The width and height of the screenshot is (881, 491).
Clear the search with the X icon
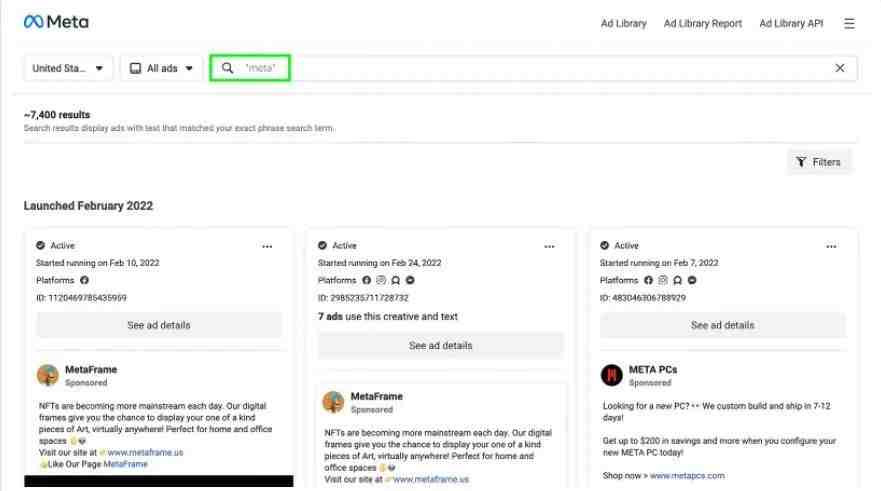[839, 68]
